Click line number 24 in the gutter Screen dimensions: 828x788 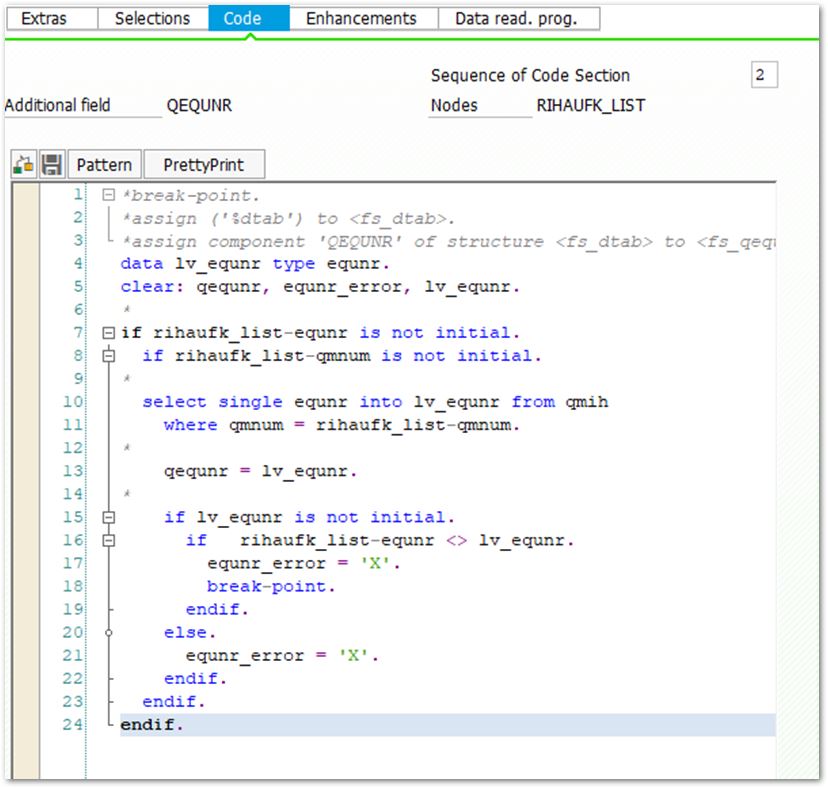click(72, 725)
